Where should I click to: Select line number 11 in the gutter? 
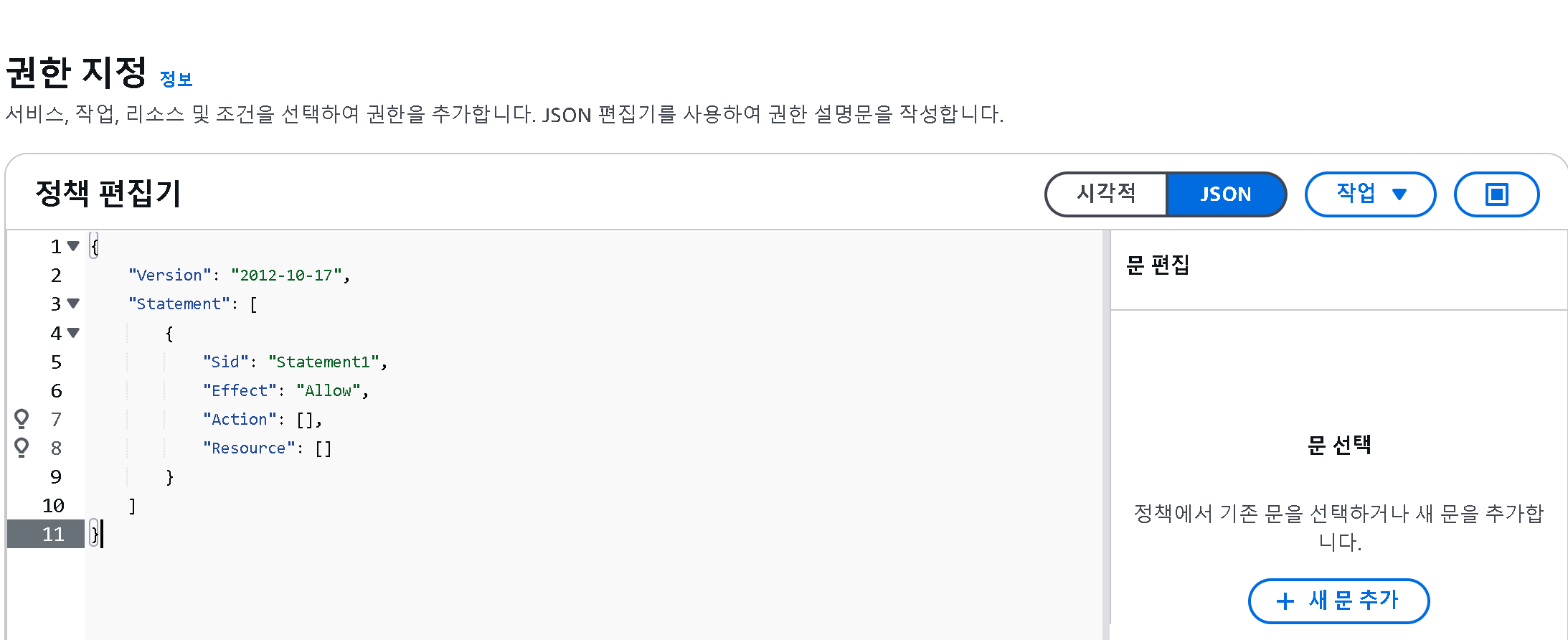[53, 535]
